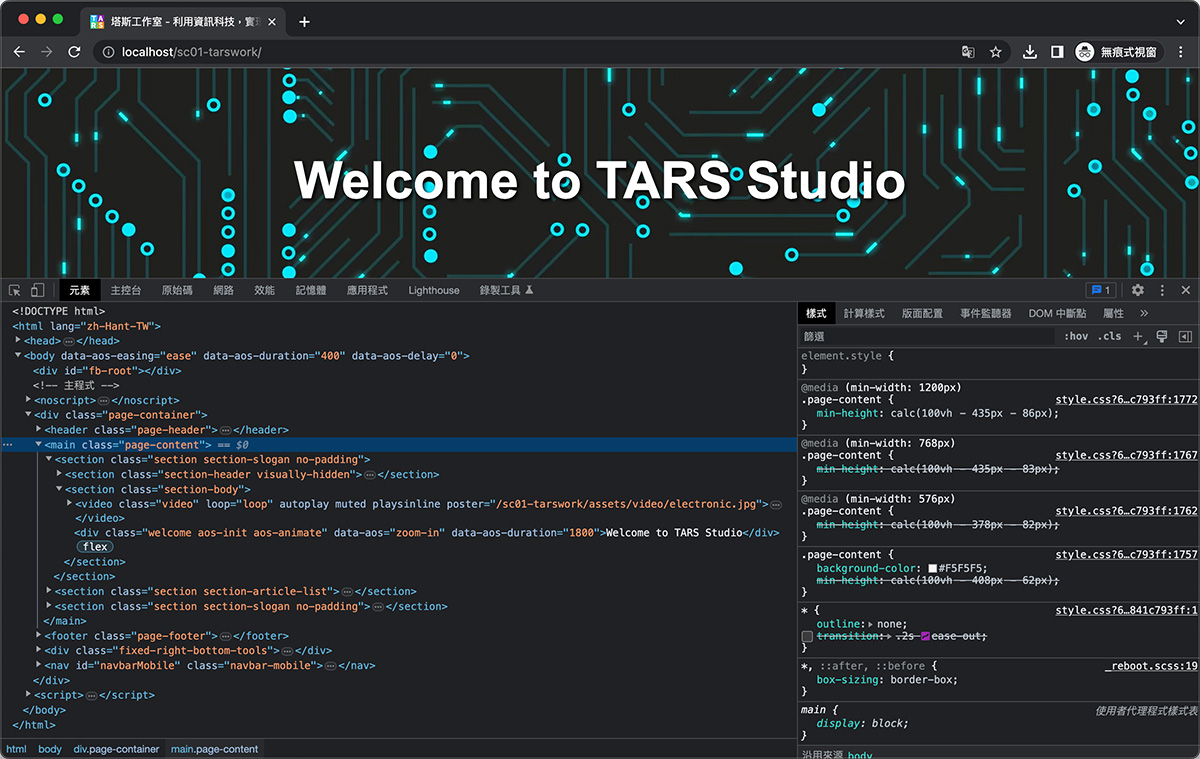
Task: Collapse the body element node
Action: point(18,356)
